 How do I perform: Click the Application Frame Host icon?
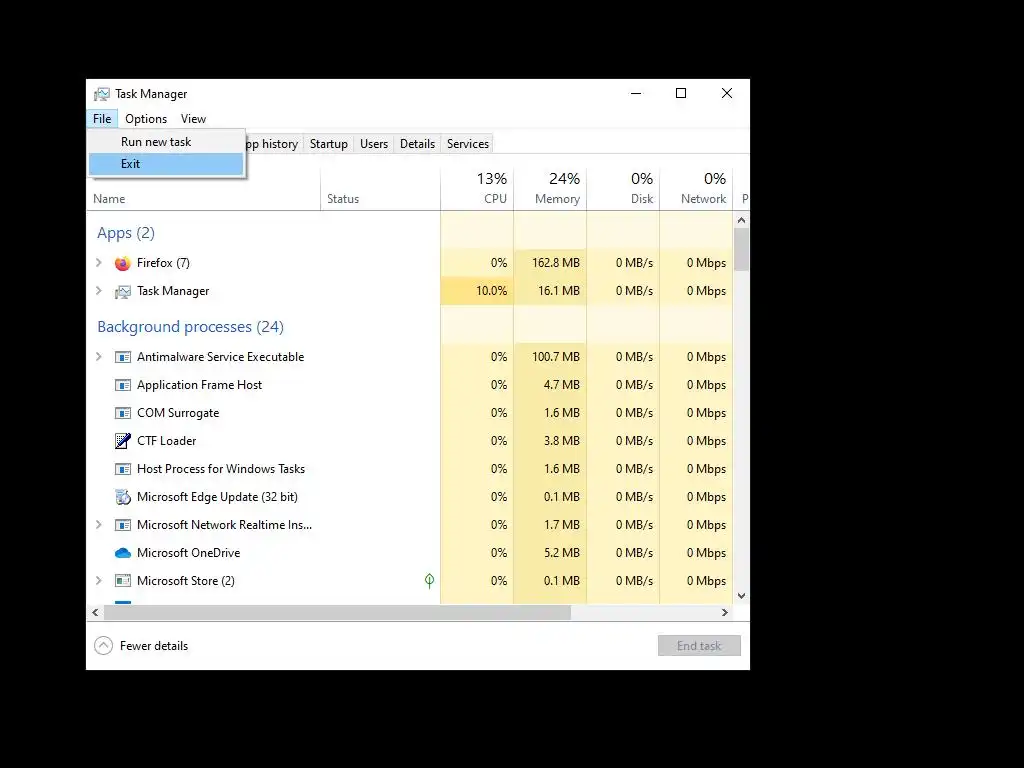click(122, 385)
